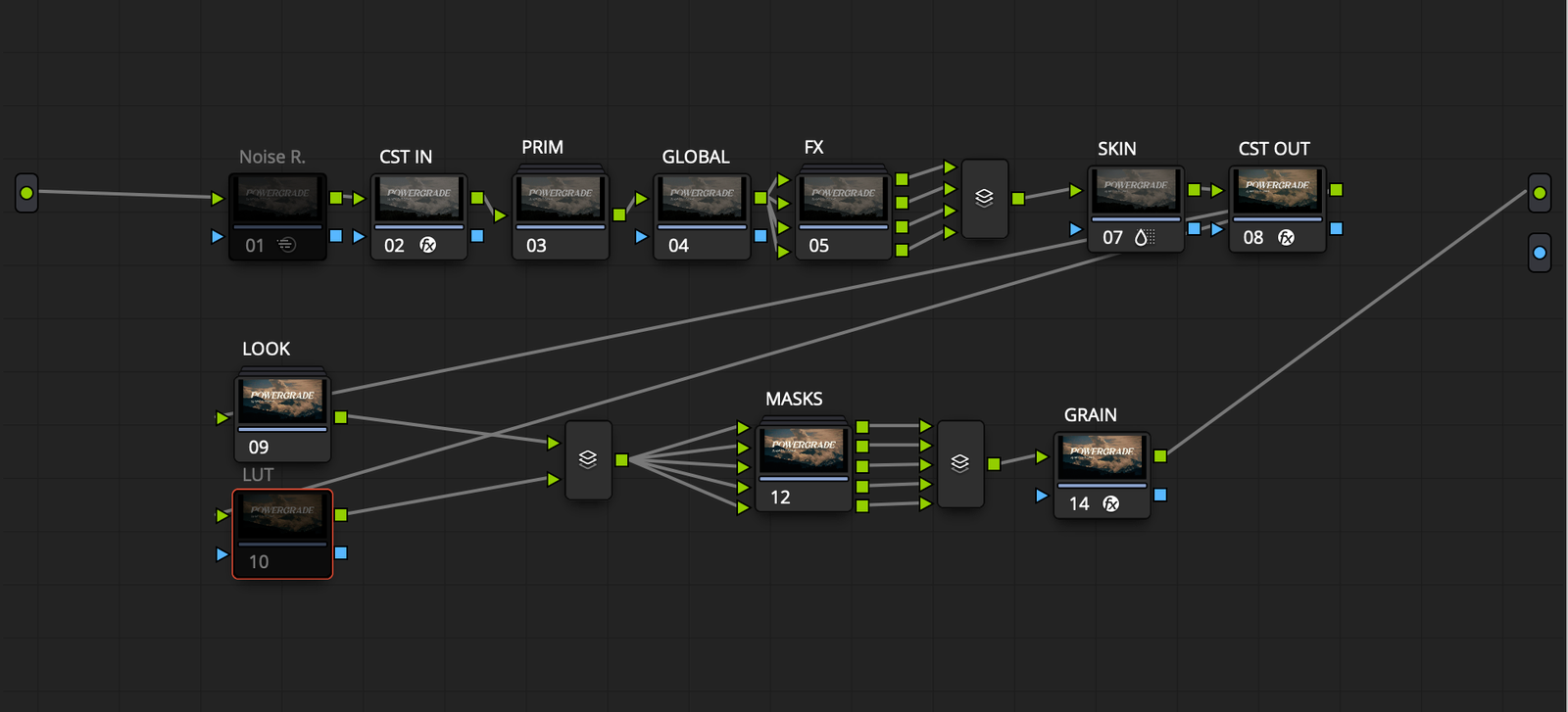Click the FX icon on node 02
Viewport: 1568px width, 712px height.
coord(428,245)
